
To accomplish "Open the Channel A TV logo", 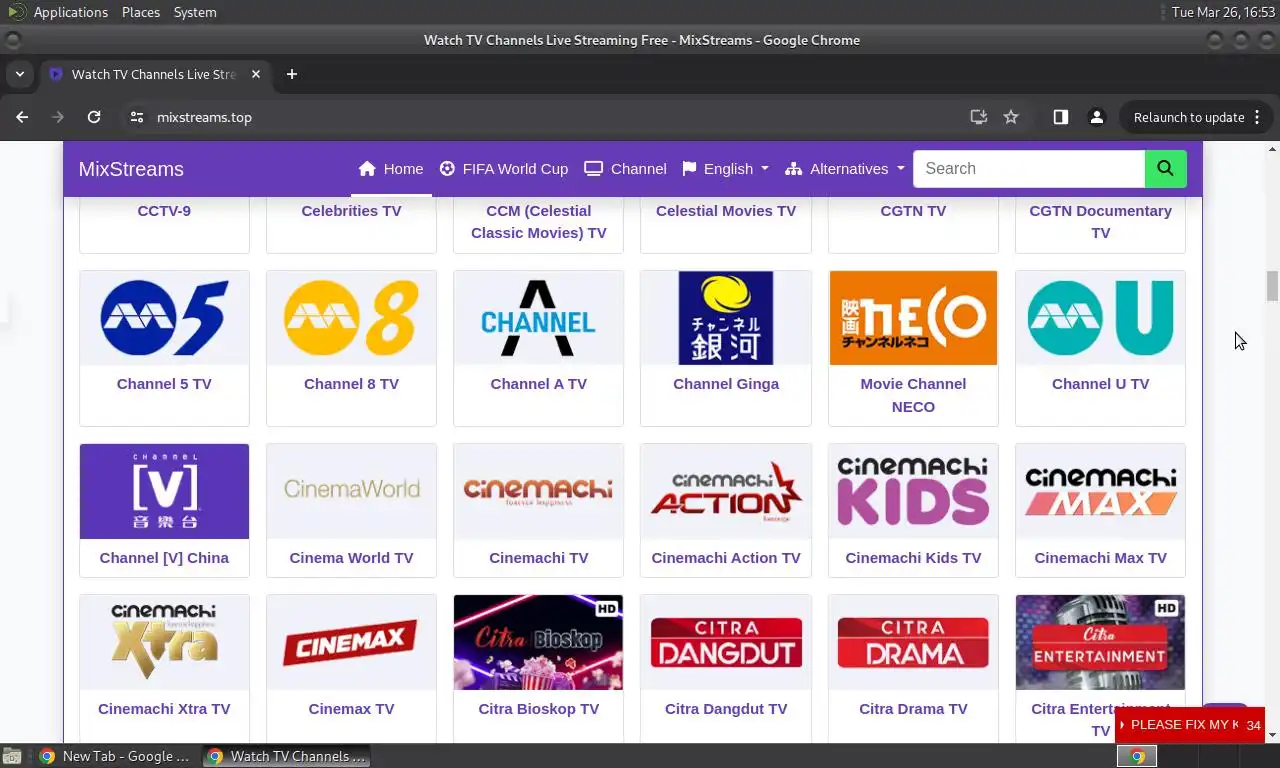I will click(x=538, y=318).
